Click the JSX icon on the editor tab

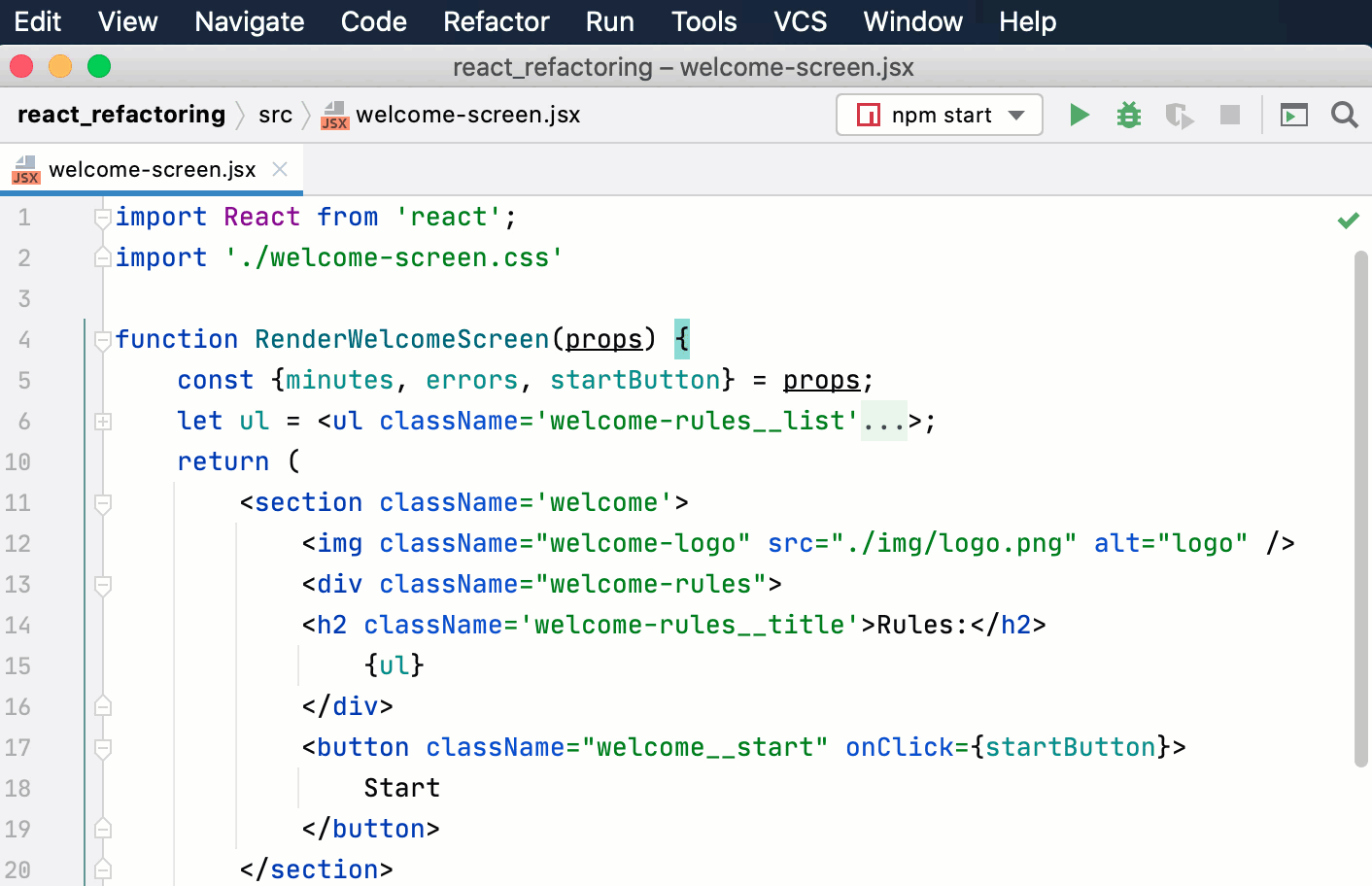tap(25, 170)
